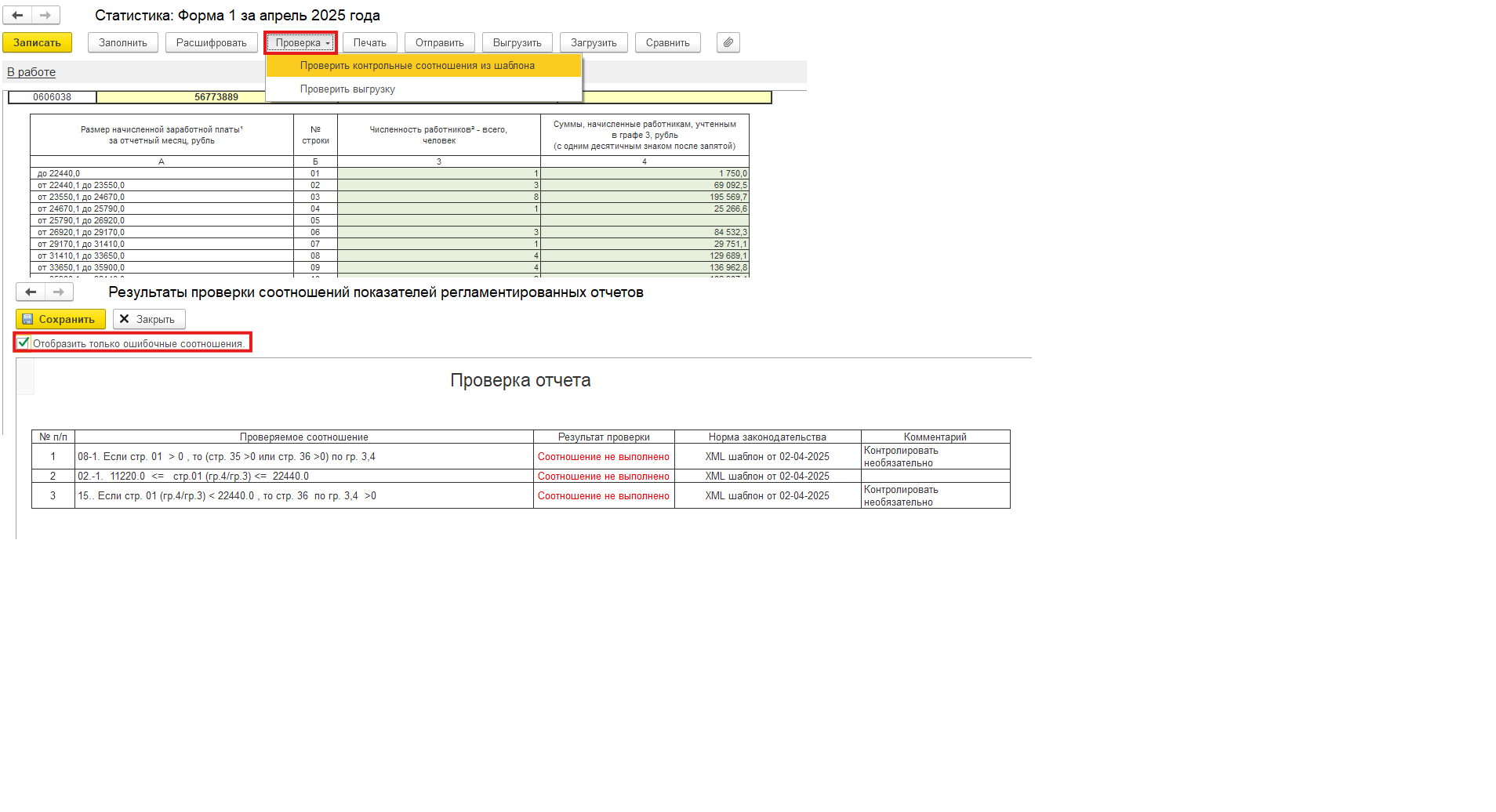
Task: Click the Комментарий column header
Action: [935, 437]
